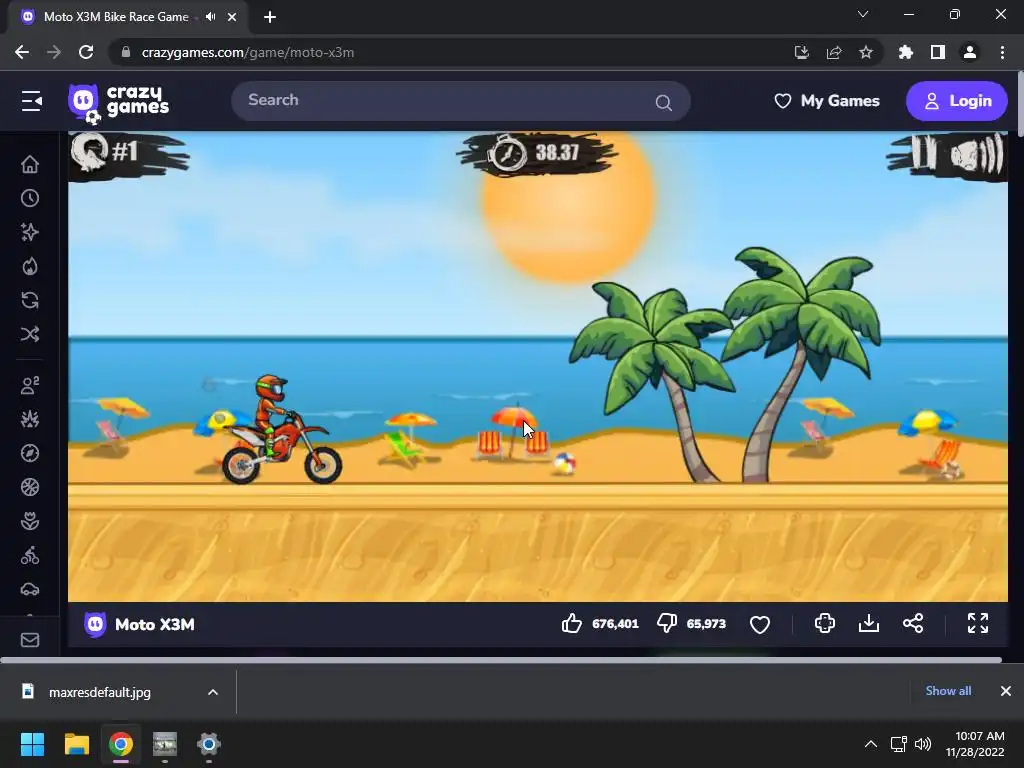Expand options for maxresdefault.jpg download
Image resolution: width=1024 pixels, height=768 pixels.
point(213,692)
